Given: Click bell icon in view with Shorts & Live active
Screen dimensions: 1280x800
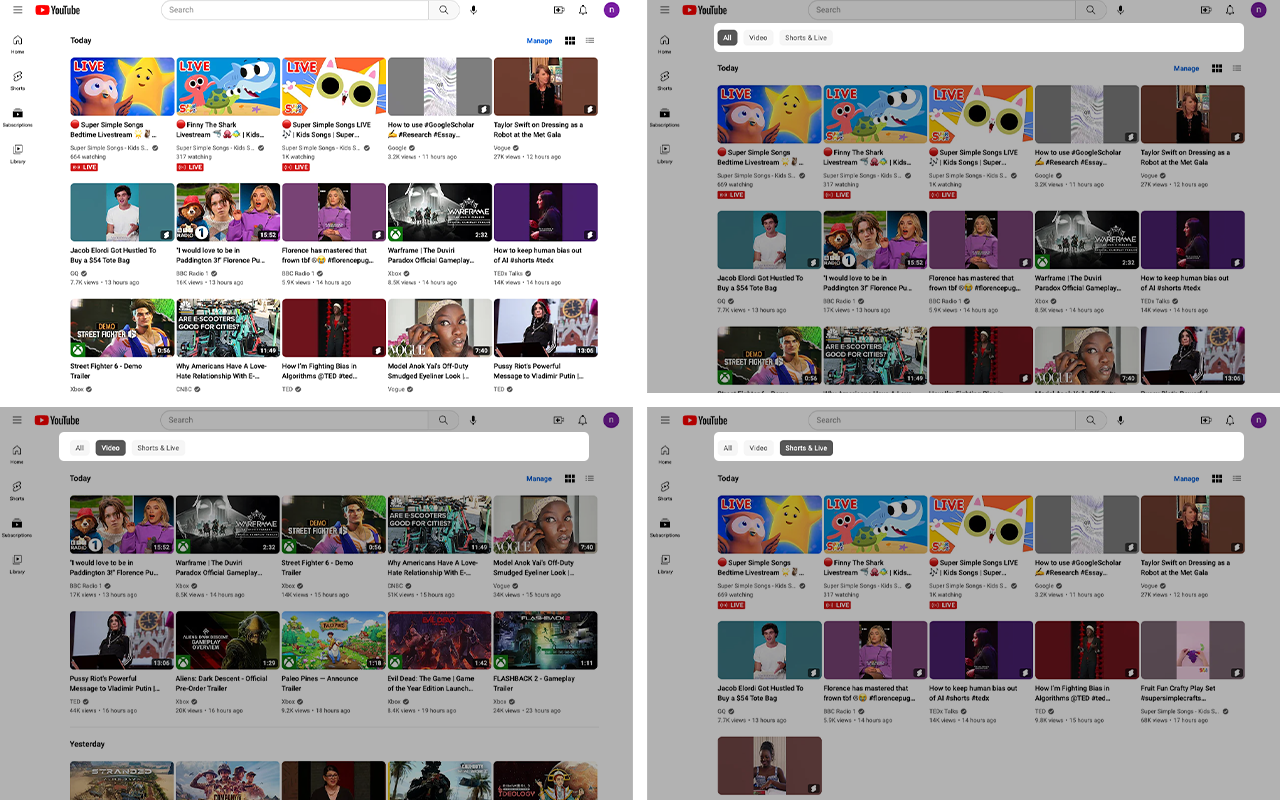Looking at the screenshot, I should pyautogui.click(x=1230, y=420).
